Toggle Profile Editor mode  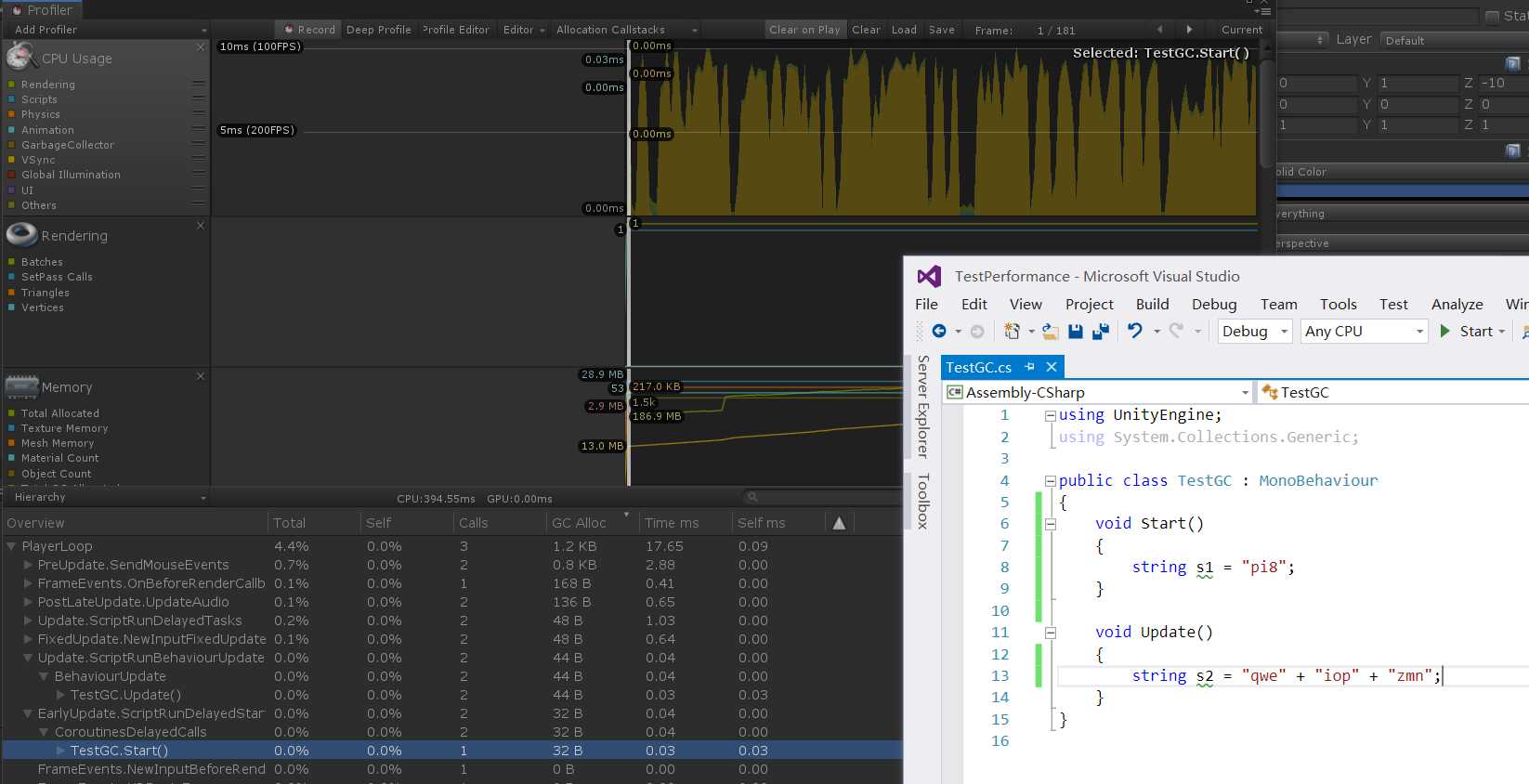[455, 30]
